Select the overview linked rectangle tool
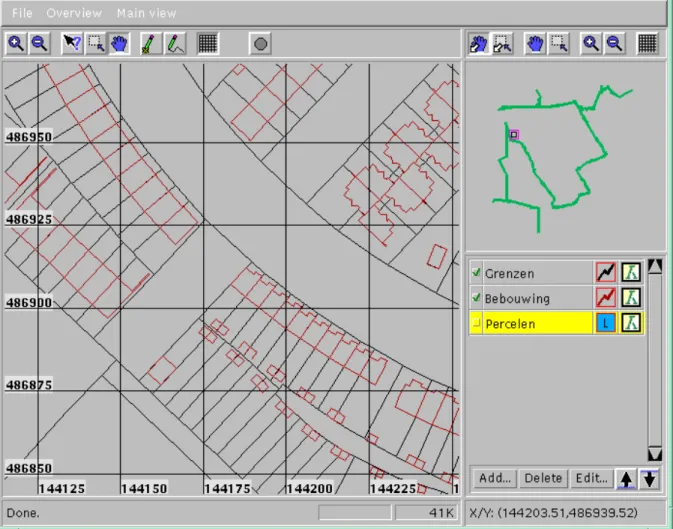Image resolution: width=673 pixels, height=529 pixels. 502,43
